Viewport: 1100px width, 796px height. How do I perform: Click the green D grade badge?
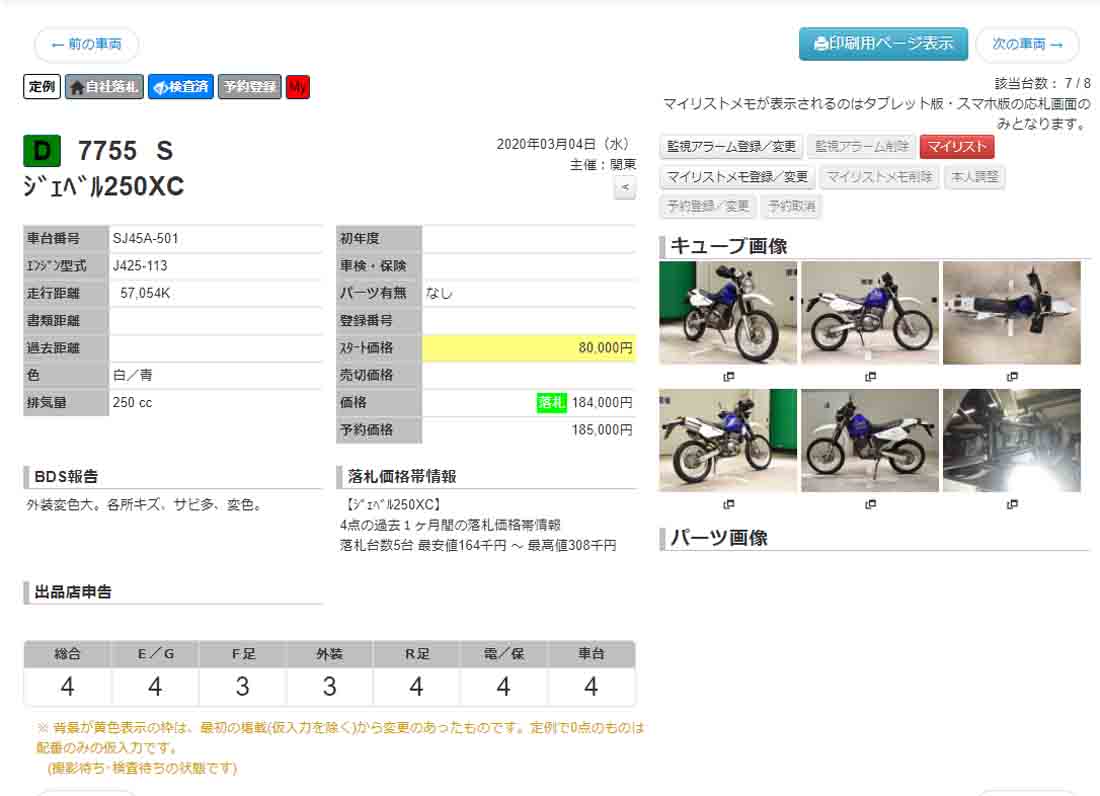point(42,151)
